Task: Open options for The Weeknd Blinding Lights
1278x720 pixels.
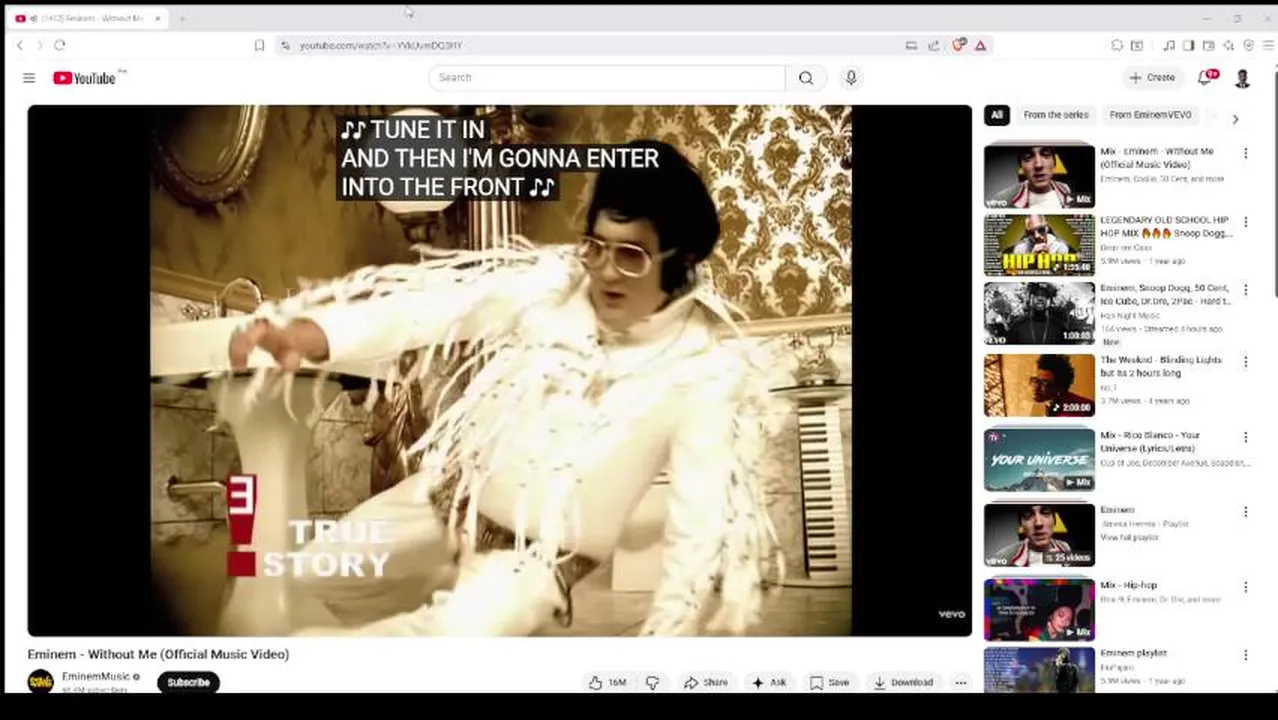Action: [x=1246, y=361]
